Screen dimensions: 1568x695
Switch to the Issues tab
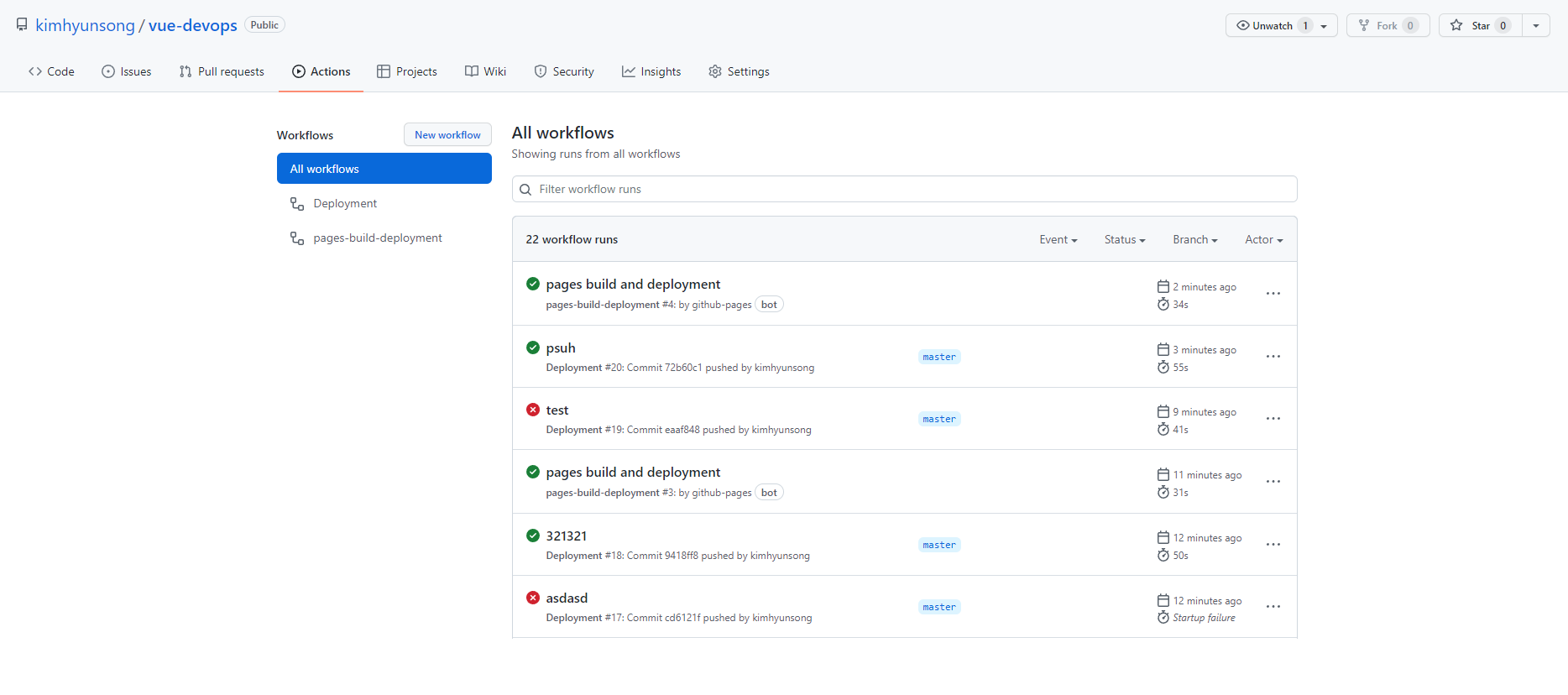127,71
